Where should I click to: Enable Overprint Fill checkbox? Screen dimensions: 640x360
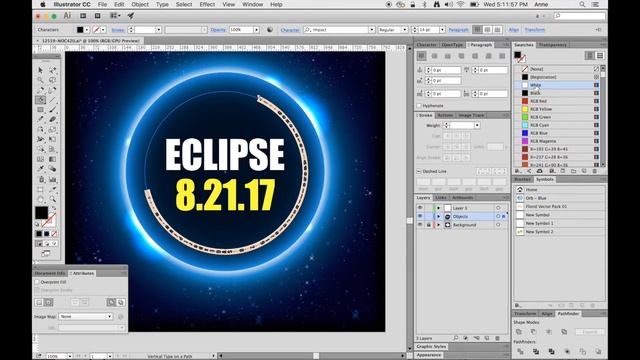(37, 282)
